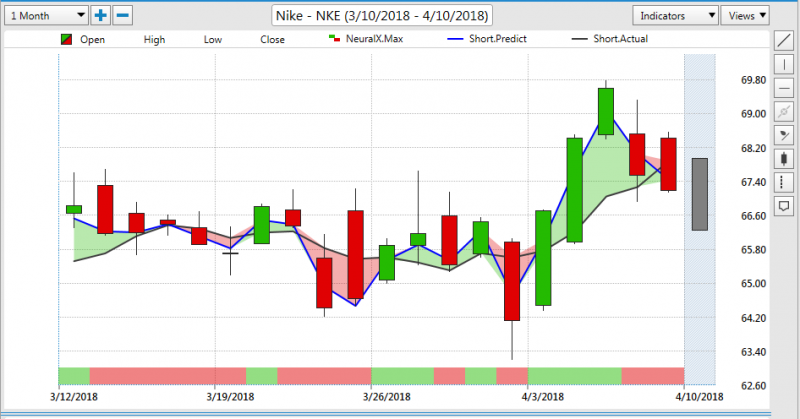Click the blue Short.Predict legend line

[455, 39]
